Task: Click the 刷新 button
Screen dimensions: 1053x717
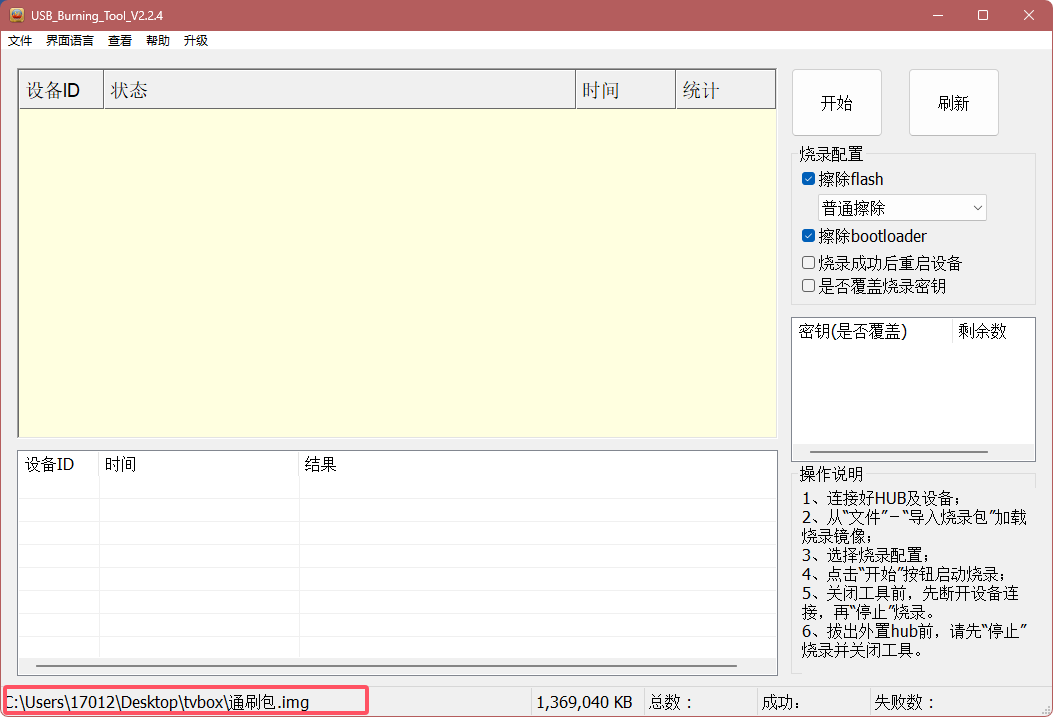Action: 953,103
